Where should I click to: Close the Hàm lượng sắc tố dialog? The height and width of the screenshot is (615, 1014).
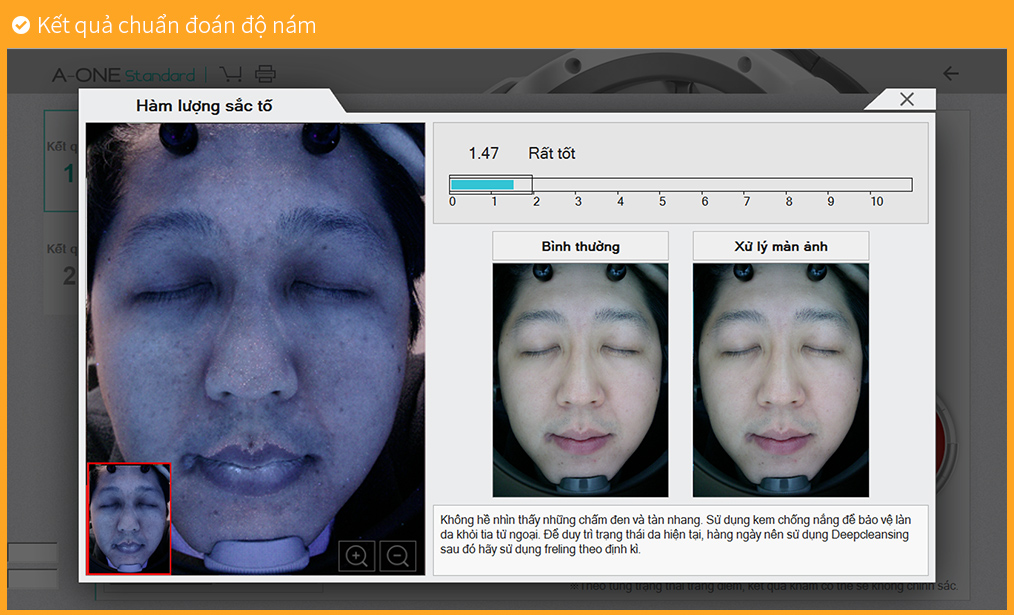[906, 99]
